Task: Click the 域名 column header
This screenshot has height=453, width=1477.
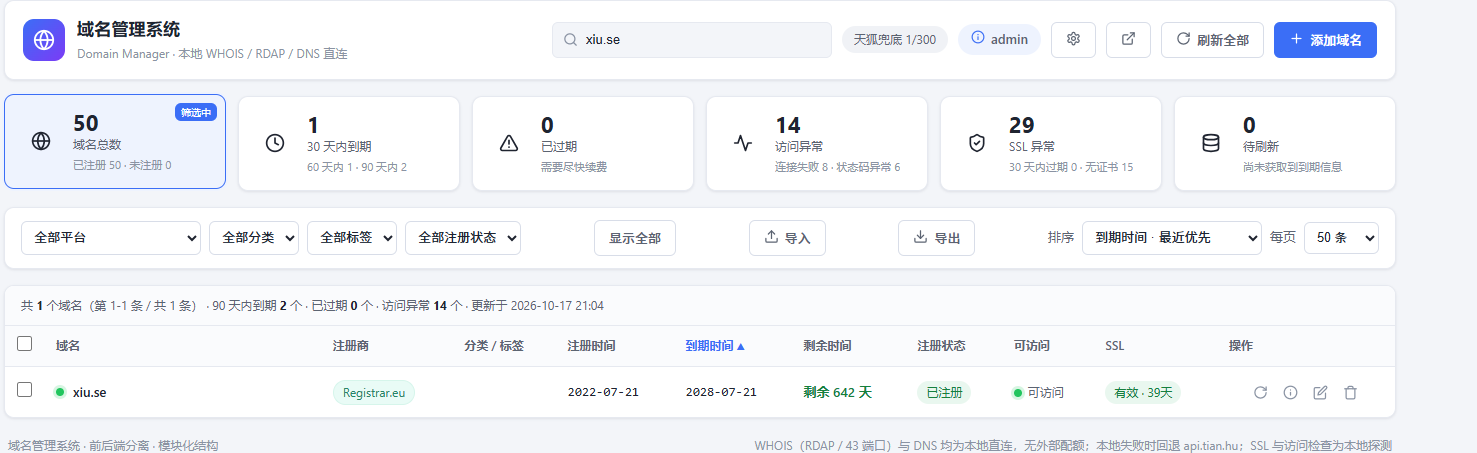Action: (x=68, y=346)
